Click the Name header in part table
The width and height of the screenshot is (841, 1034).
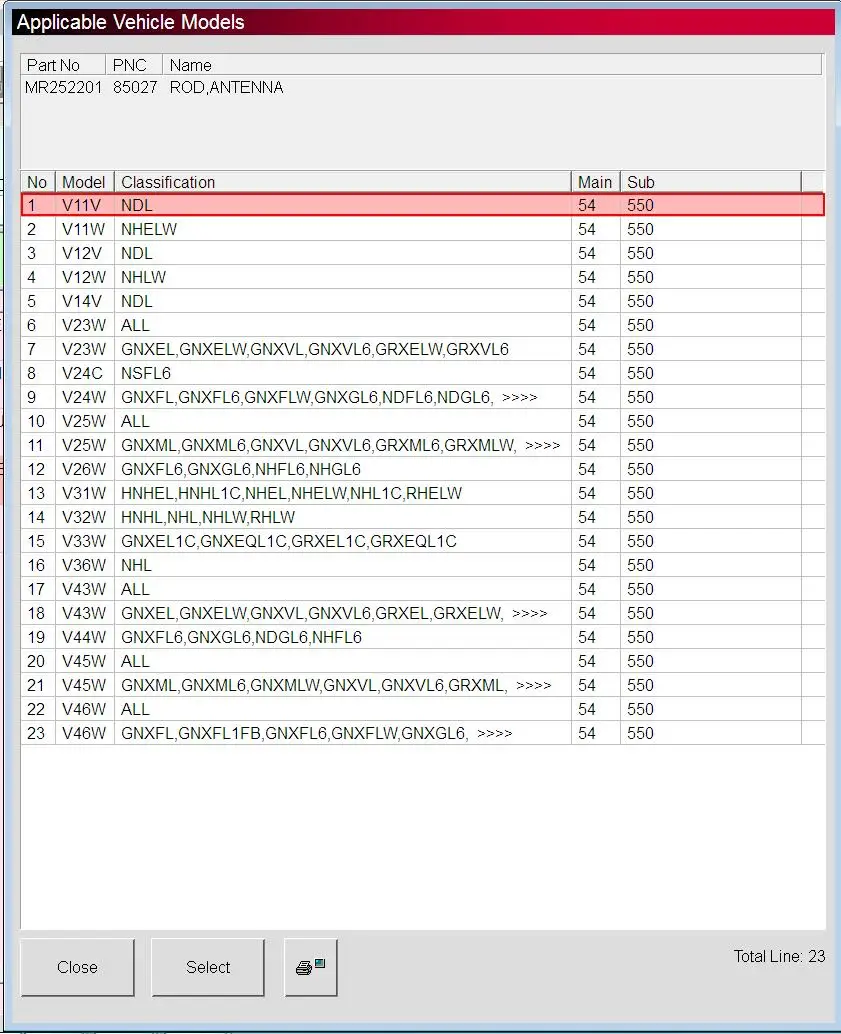(x=492, y=65)
